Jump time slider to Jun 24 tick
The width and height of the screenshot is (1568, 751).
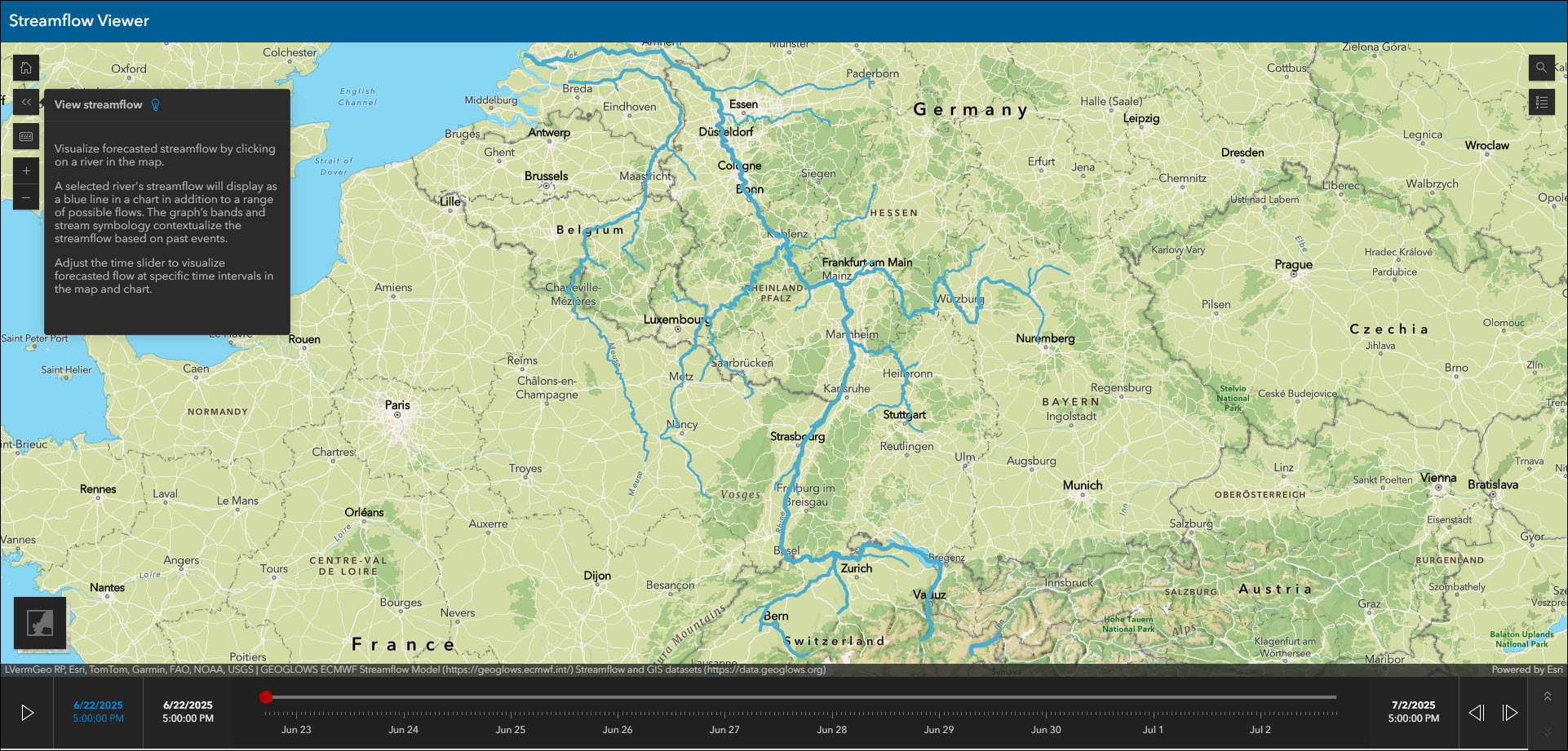click(x=403, y=729)
